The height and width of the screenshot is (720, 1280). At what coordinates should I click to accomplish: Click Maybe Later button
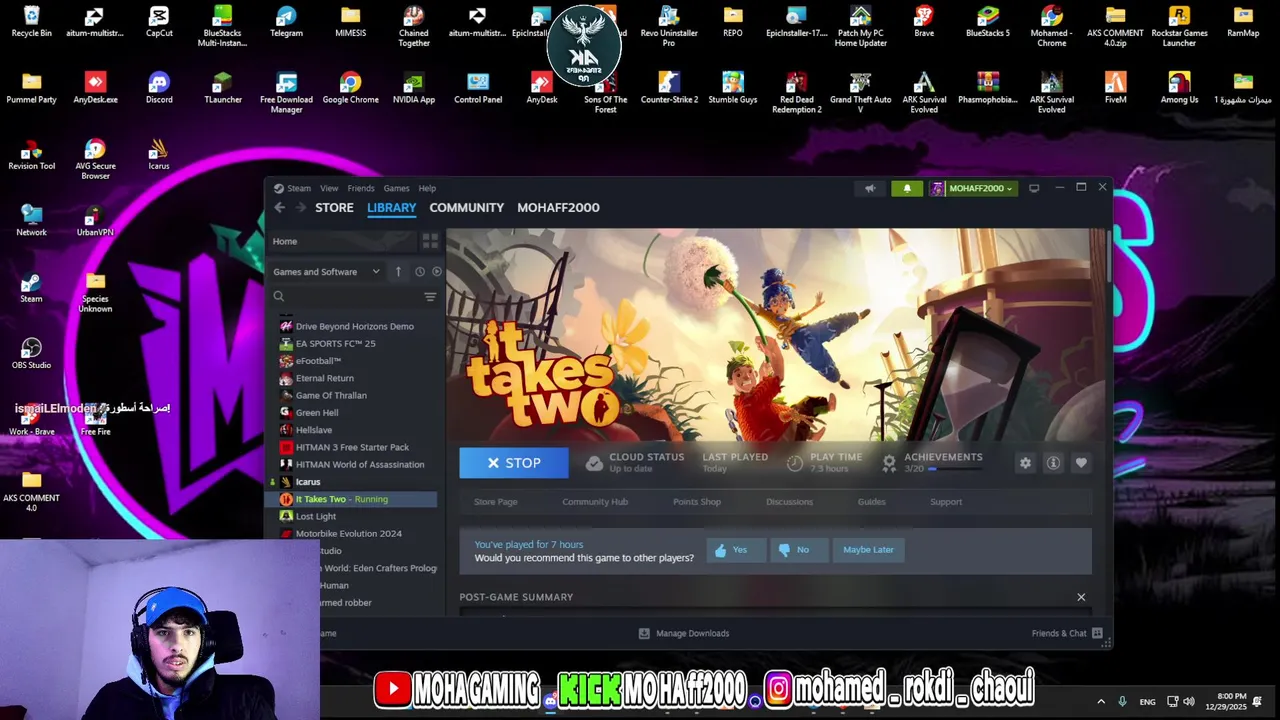pyautogui.click(x=868, y=550)
